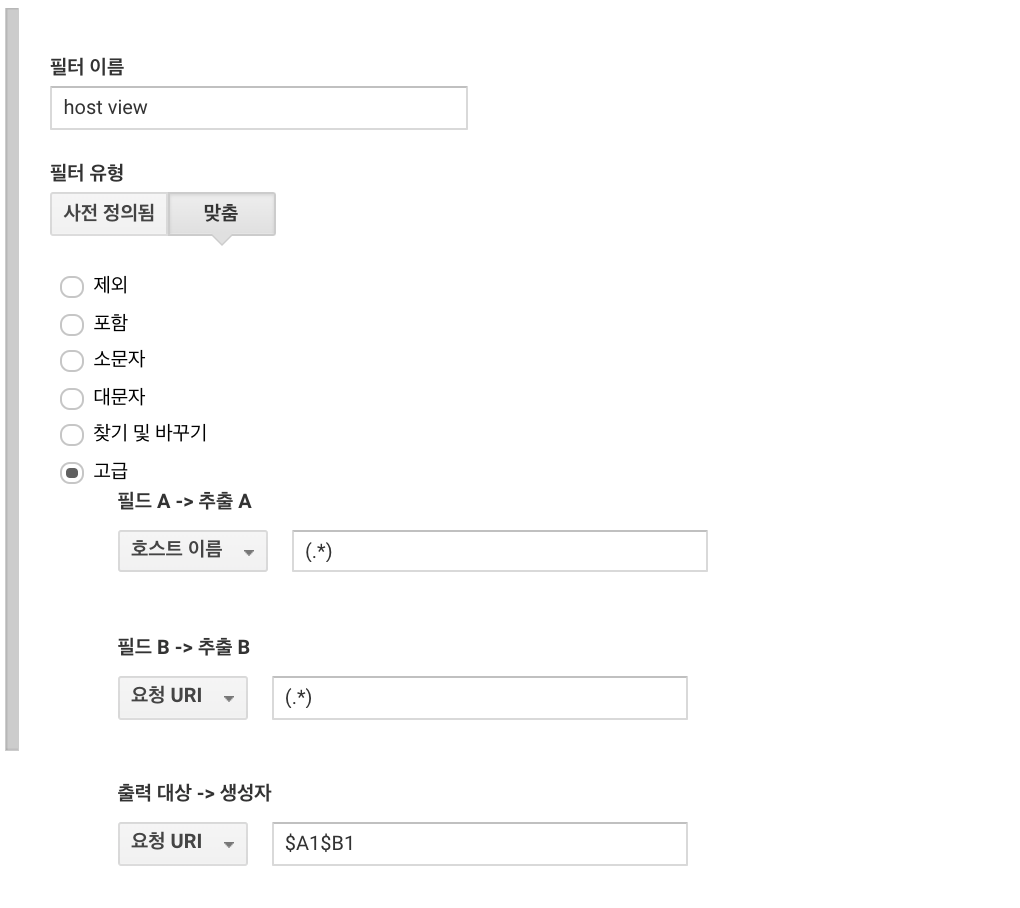Switch to the 사전 정의됨 tab

click(x=109, y=213)
